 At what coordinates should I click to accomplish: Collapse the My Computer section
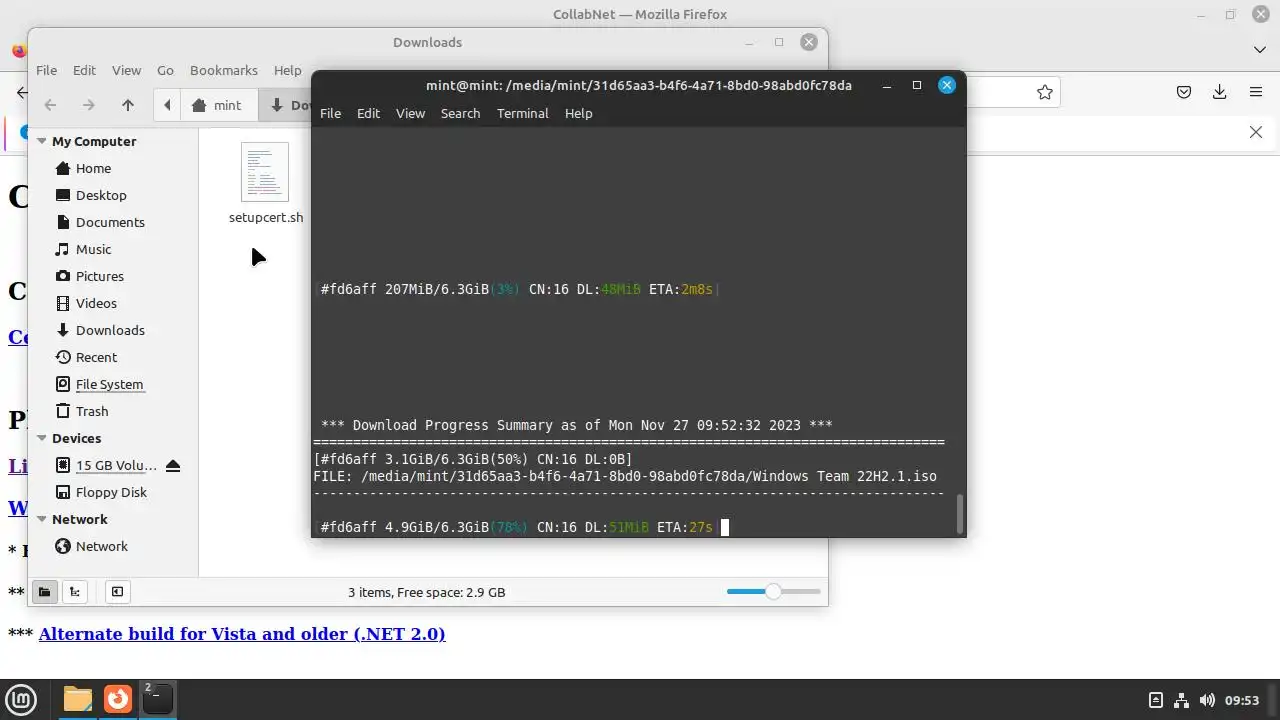coord(42,141)
